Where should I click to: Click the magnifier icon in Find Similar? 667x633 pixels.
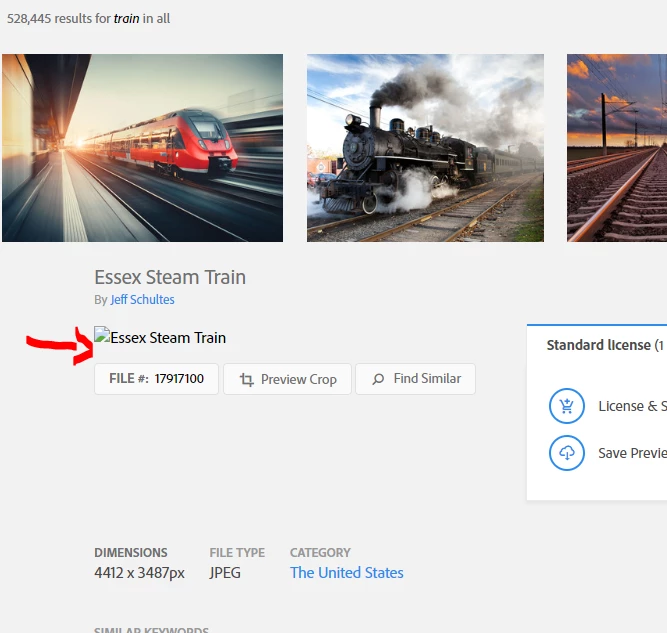[378, 379]
